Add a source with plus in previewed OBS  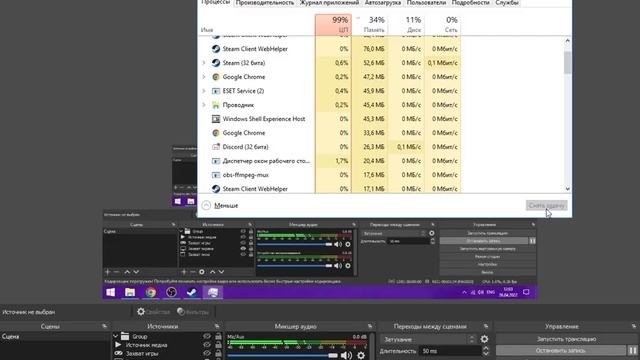pyautogui.click(x=184, y=272)
